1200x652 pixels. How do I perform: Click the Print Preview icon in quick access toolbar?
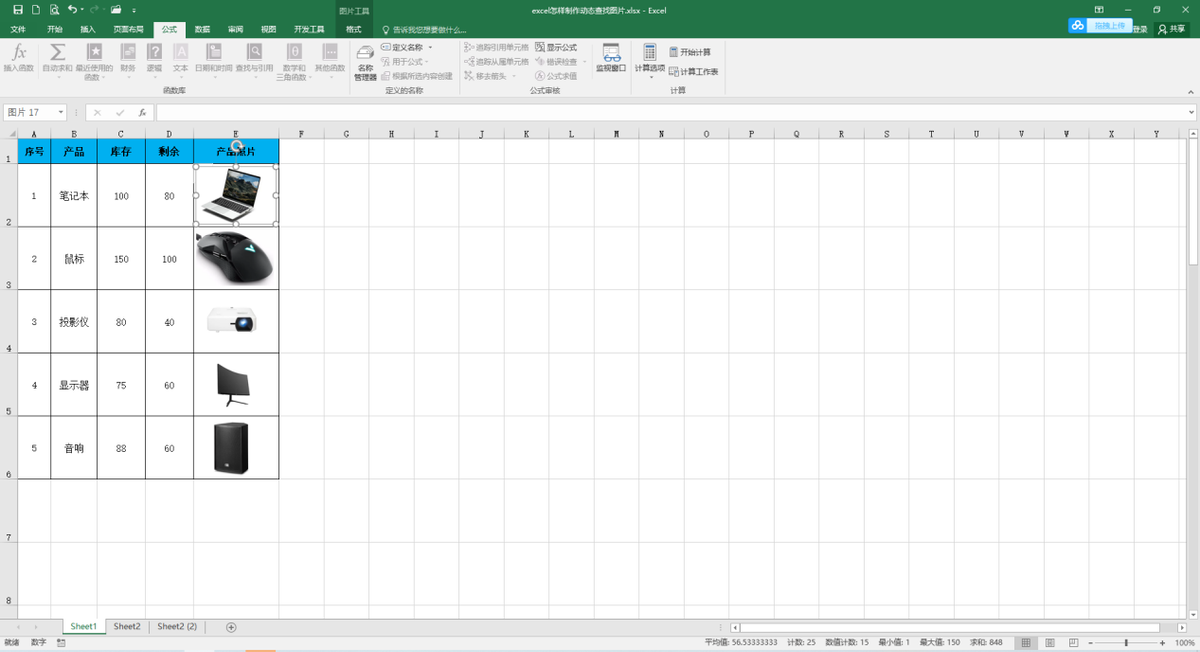pyautogui.click(x=53, y=9)
